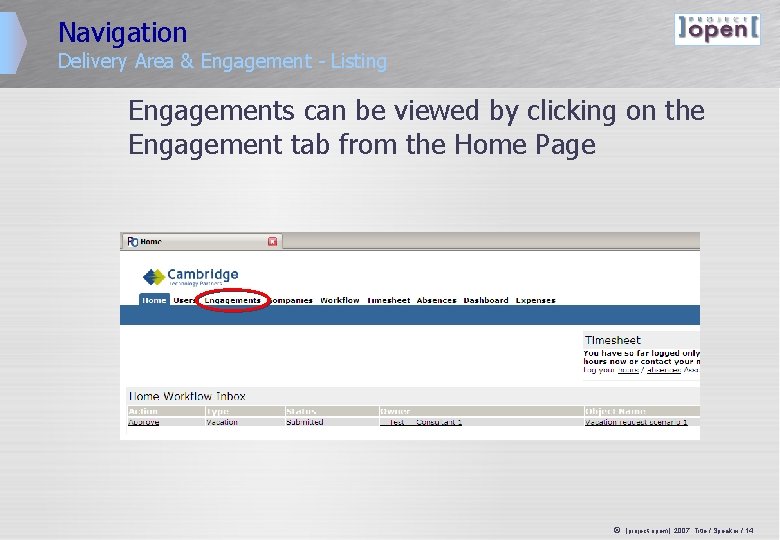
Task: Click the Submitted status cell
Action: [305, 422]
